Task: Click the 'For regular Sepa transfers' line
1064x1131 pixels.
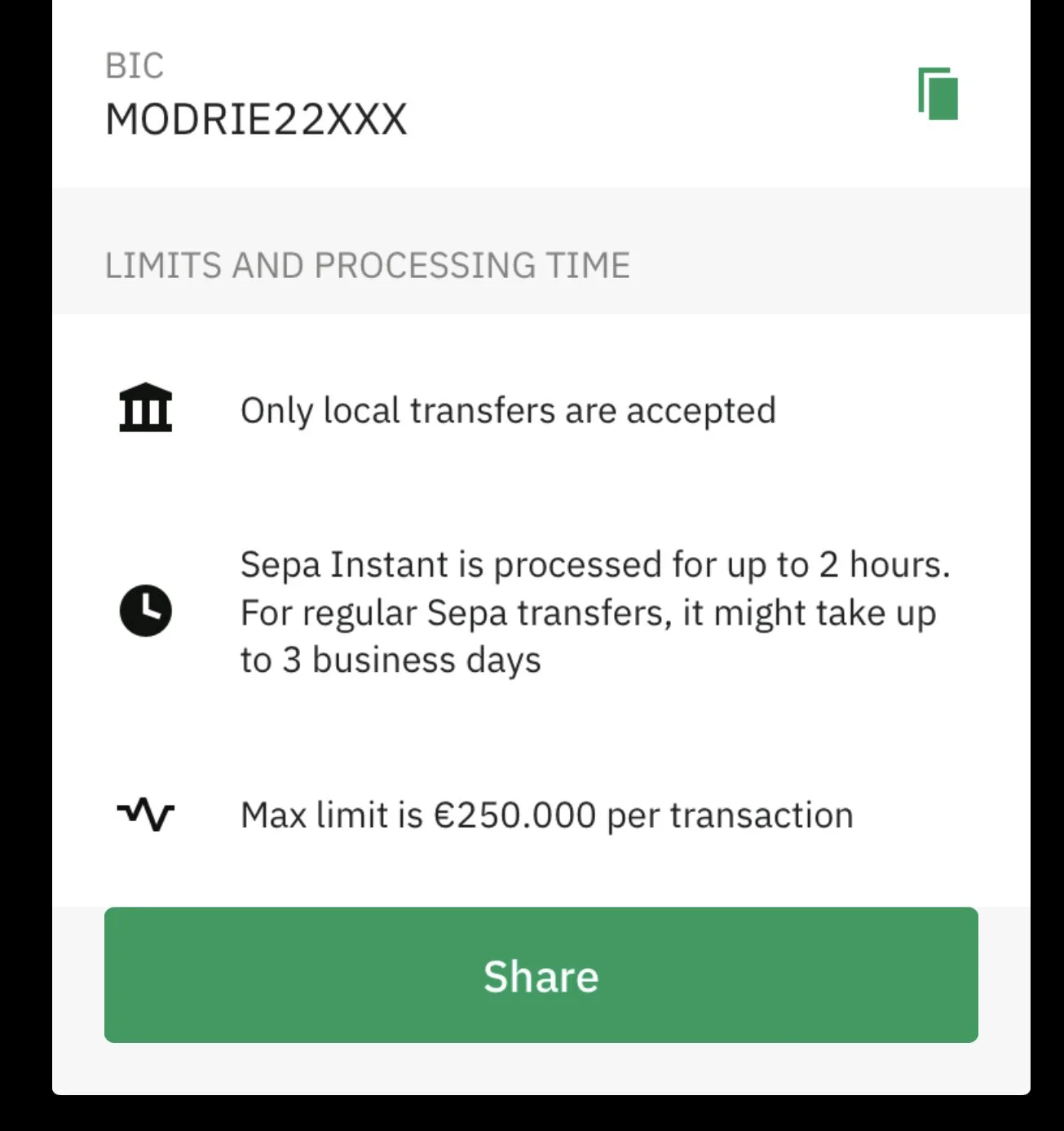Action: 588,613
